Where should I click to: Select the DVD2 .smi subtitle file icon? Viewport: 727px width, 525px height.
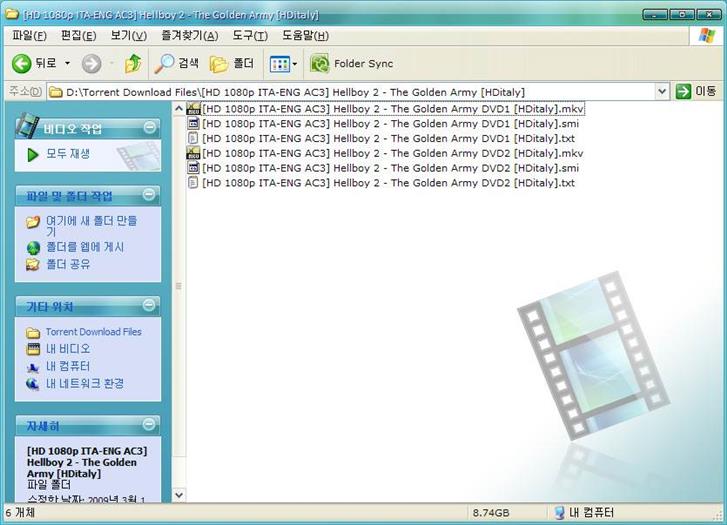[x=193, y=168]
